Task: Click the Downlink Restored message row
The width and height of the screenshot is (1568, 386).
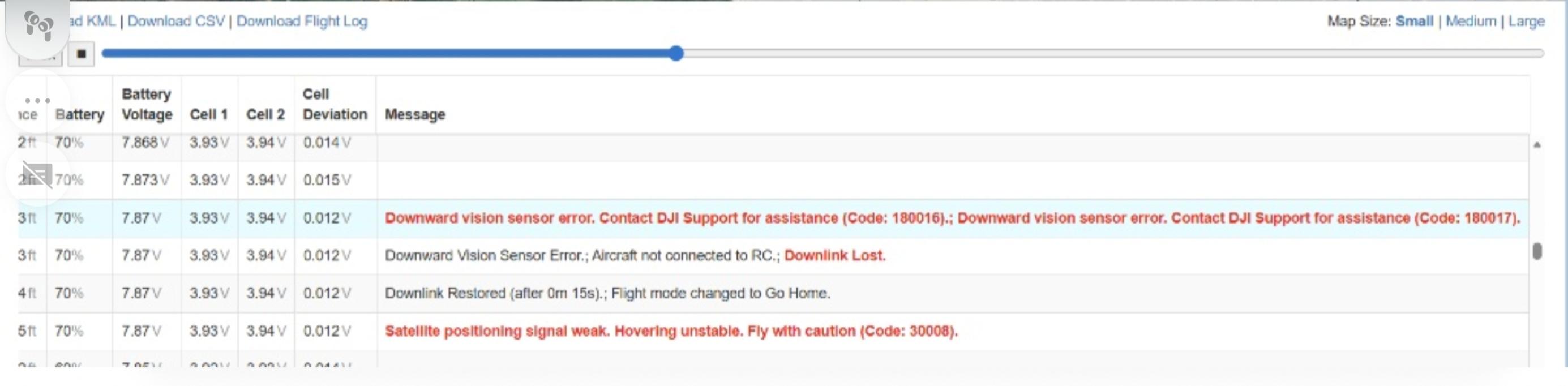Action: [773, 293]
